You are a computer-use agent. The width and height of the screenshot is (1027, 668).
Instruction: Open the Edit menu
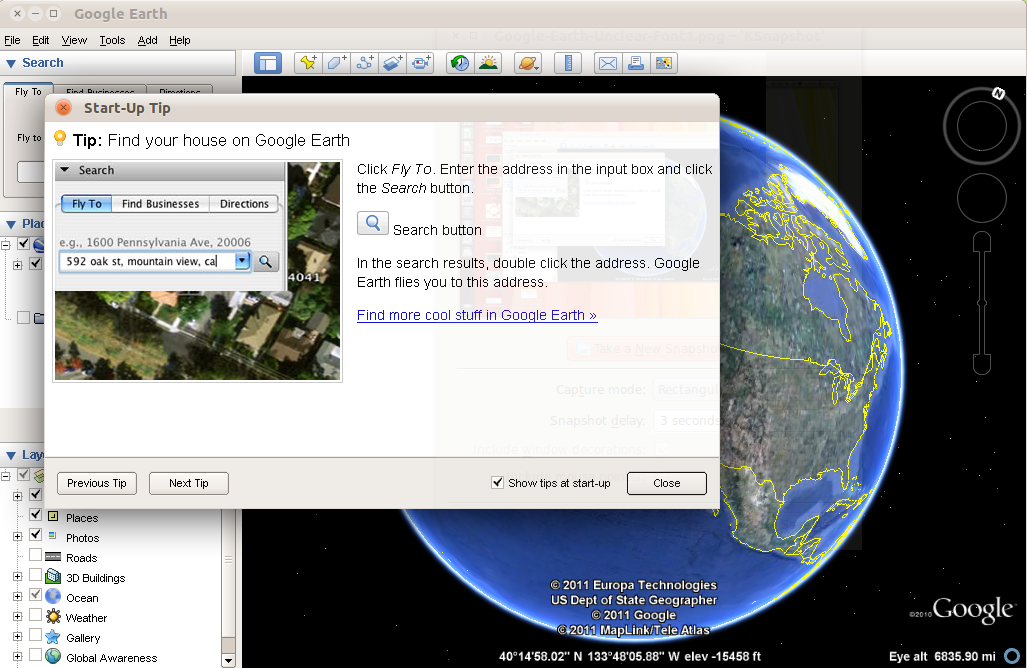[x=41, y=40]
